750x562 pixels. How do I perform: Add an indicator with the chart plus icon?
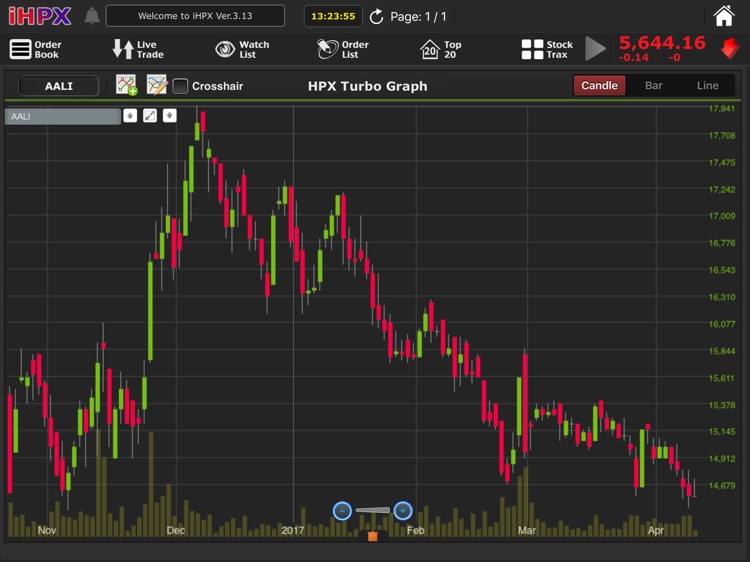(126, 86)
